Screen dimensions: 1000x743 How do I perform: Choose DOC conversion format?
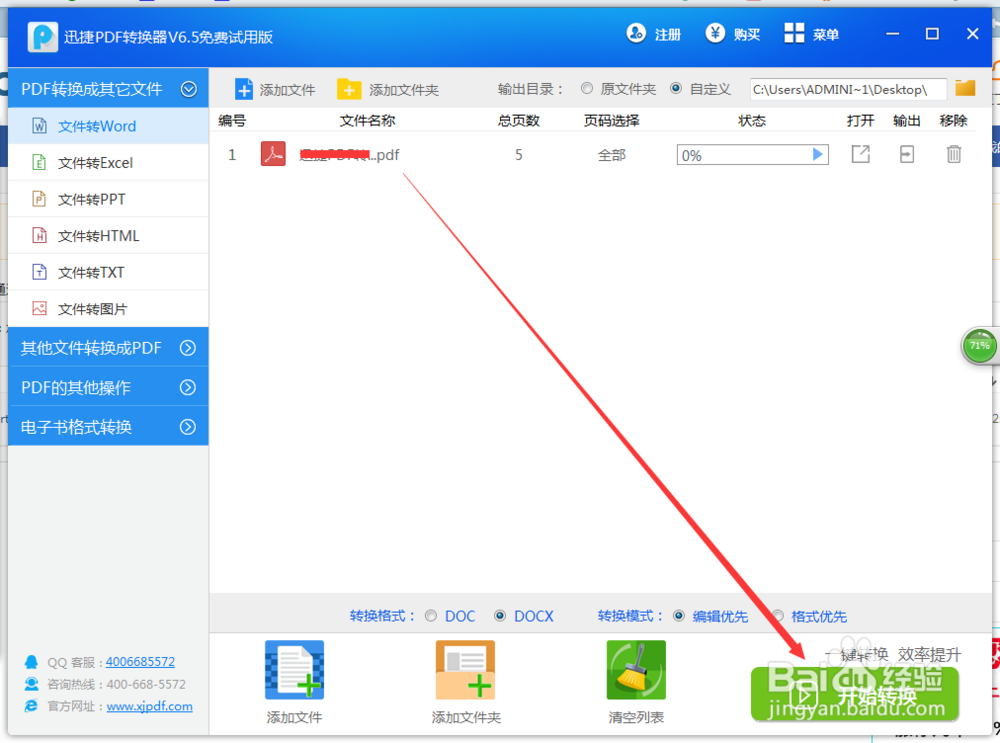pyautogui.click(x=431, y=615)
